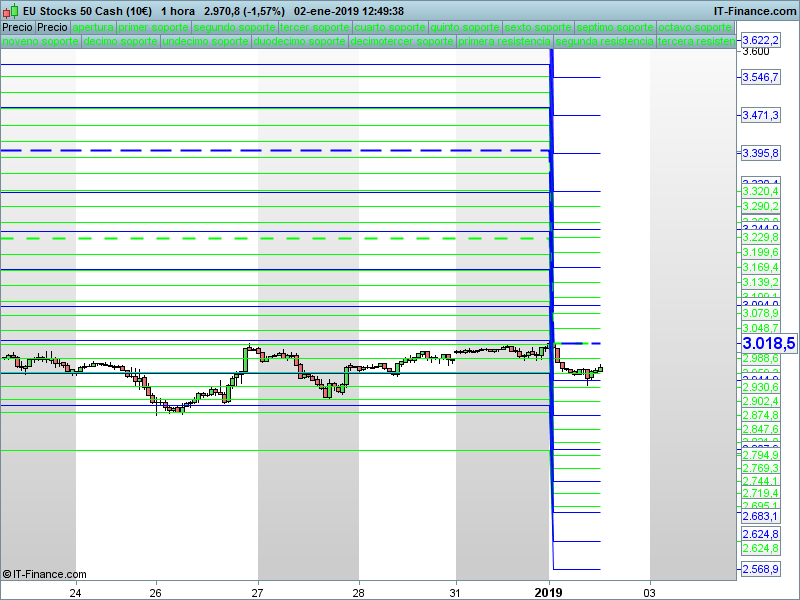The image size is (800, 600).
Task: Click the 'segunda resistencia' legend label
Action: tap(604, 42)
